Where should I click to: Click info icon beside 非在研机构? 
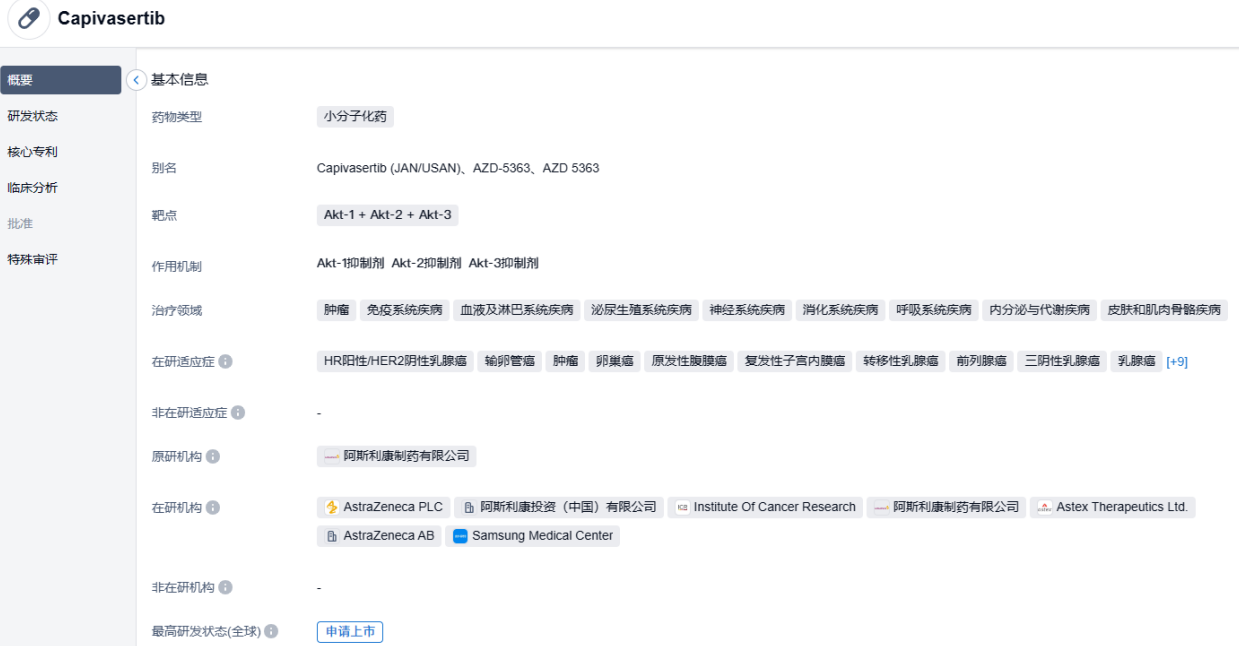(226, 587)
